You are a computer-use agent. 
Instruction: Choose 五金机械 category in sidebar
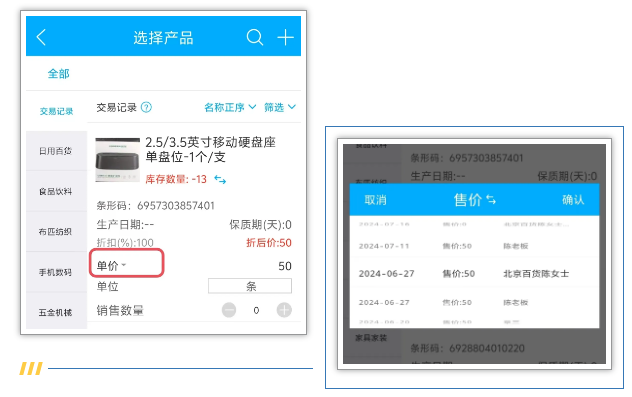tap(56, 311)
